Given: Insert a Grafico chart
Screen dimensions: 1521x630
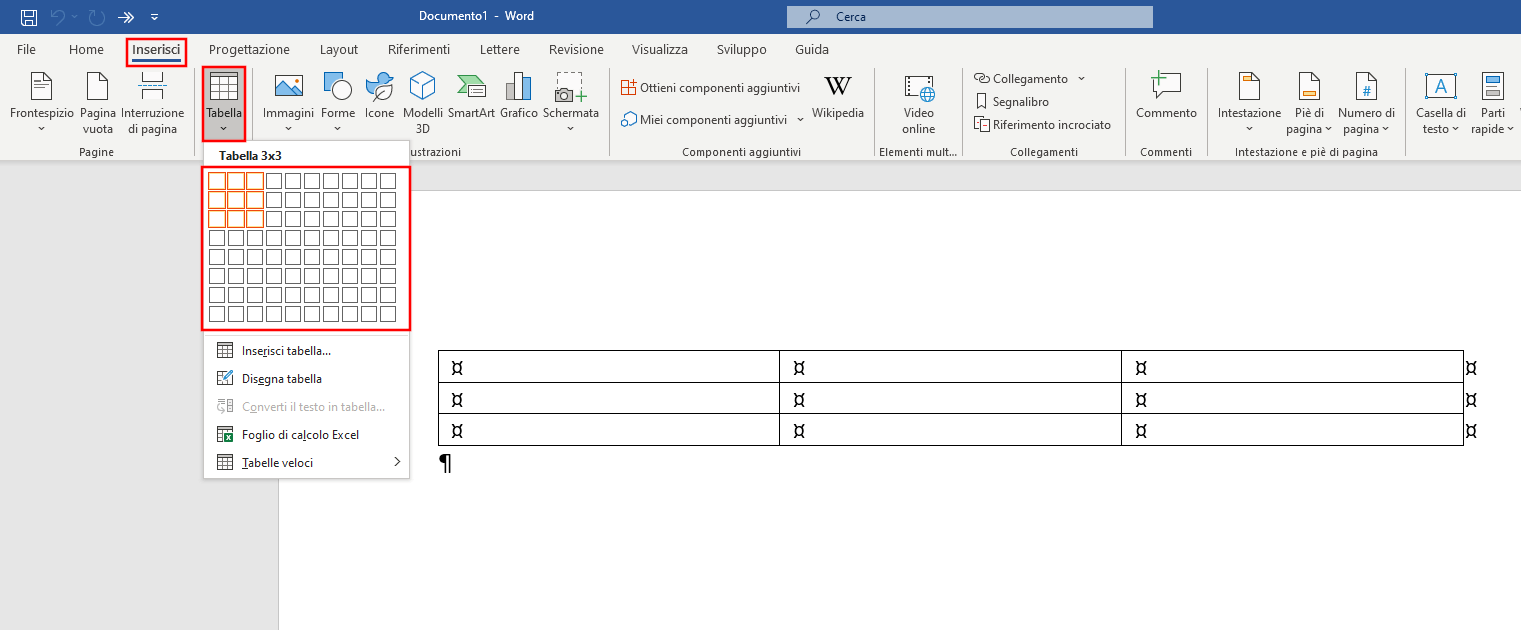Looking at the screenshot, I should 519,98.
